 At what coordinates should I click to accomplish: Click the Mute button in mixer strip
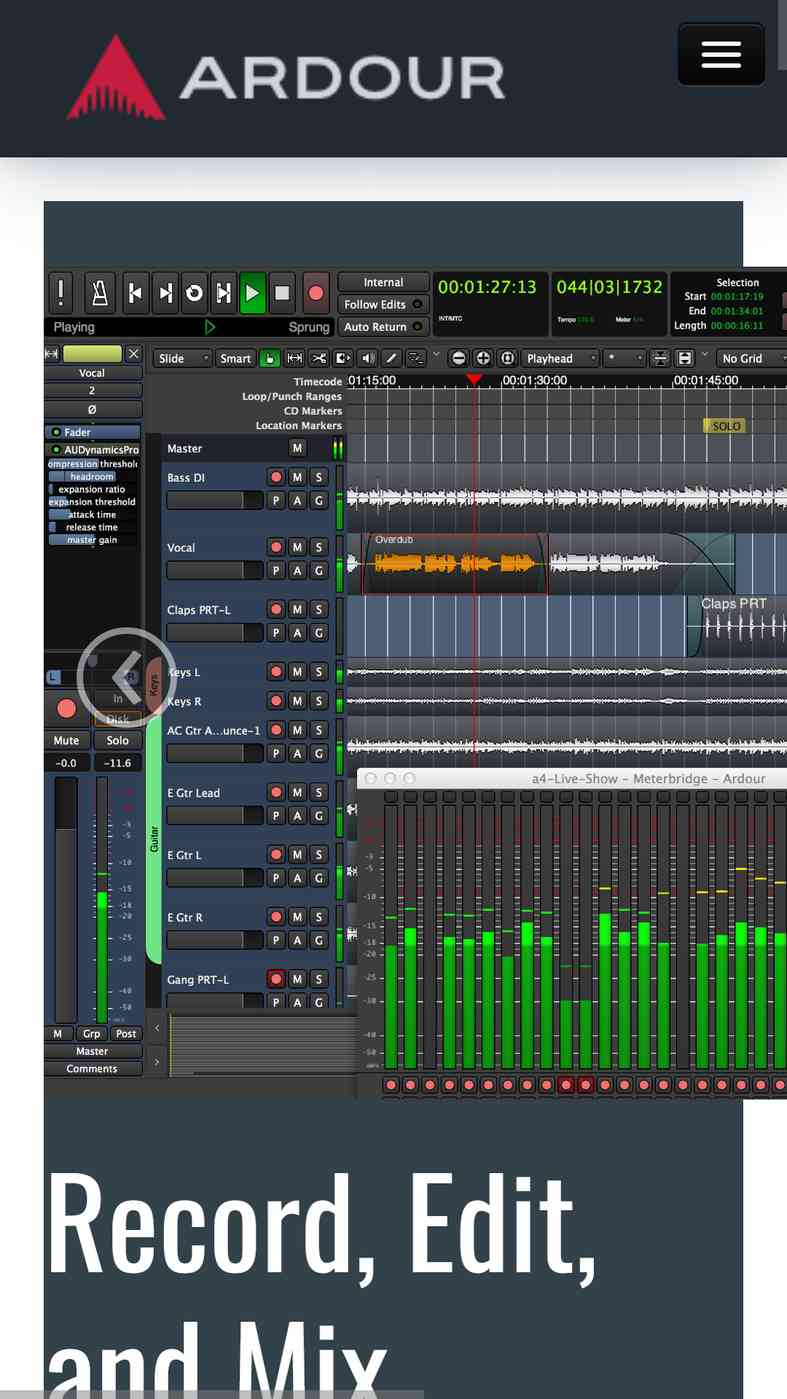point(66,741)
